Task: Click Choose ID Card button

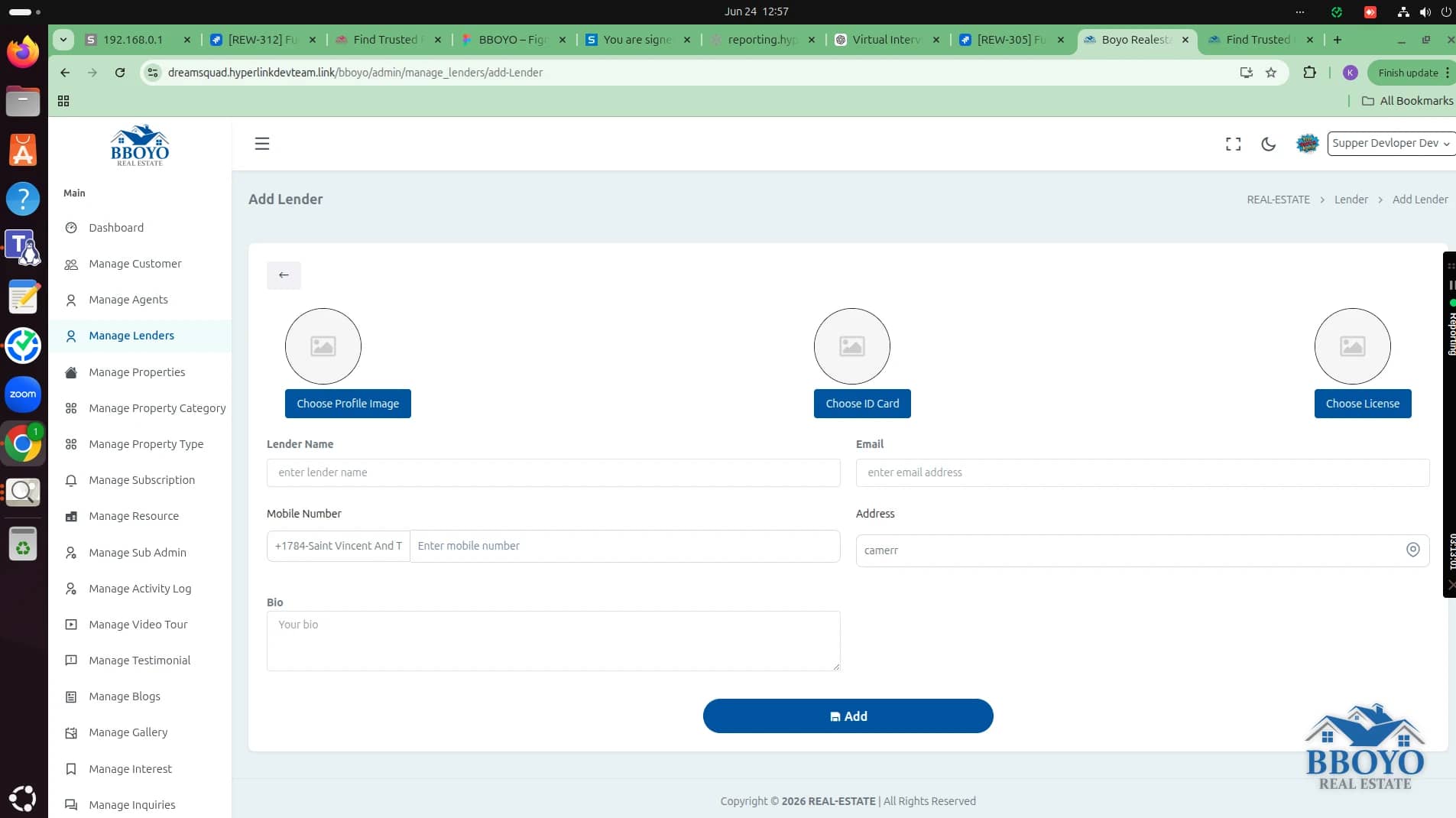Action: tap(862, 404)
